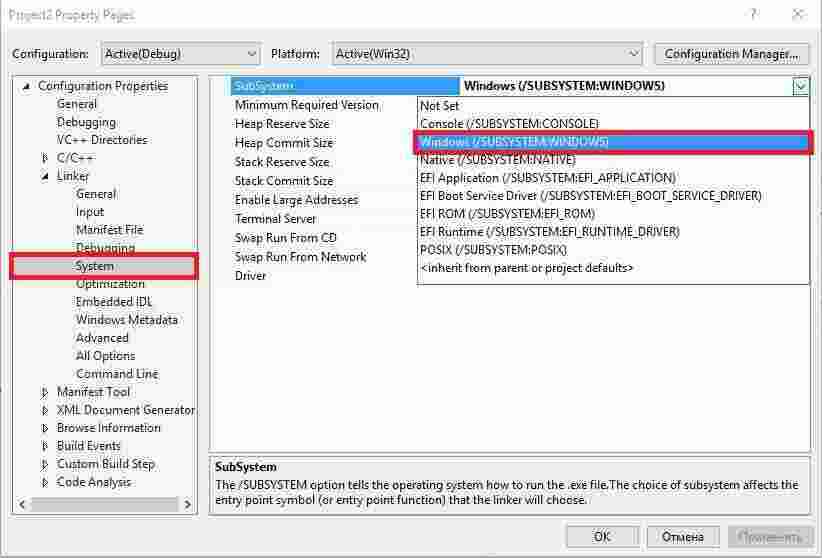Choose inherit from parent or project defaults
The image size is (822, 558).
527,268
